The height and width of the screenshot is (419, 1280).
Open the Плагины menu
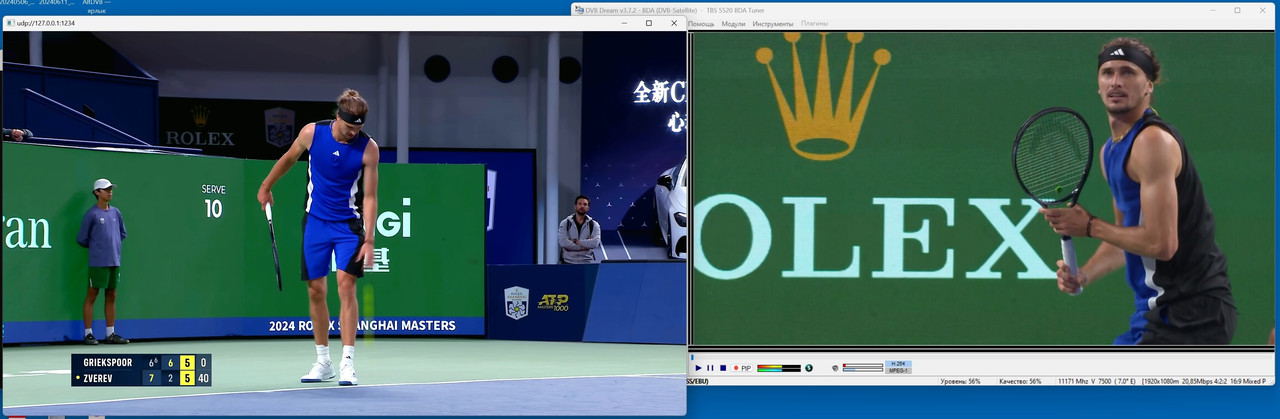[x=815, y=23]
